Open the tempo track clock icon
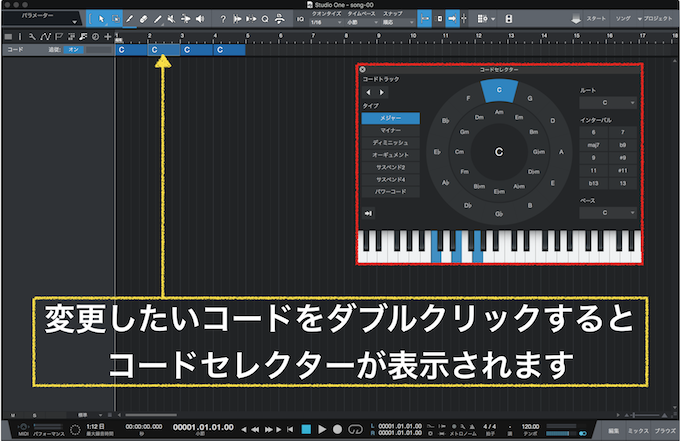Screen dimensions: 680x441 pos(95,37)
